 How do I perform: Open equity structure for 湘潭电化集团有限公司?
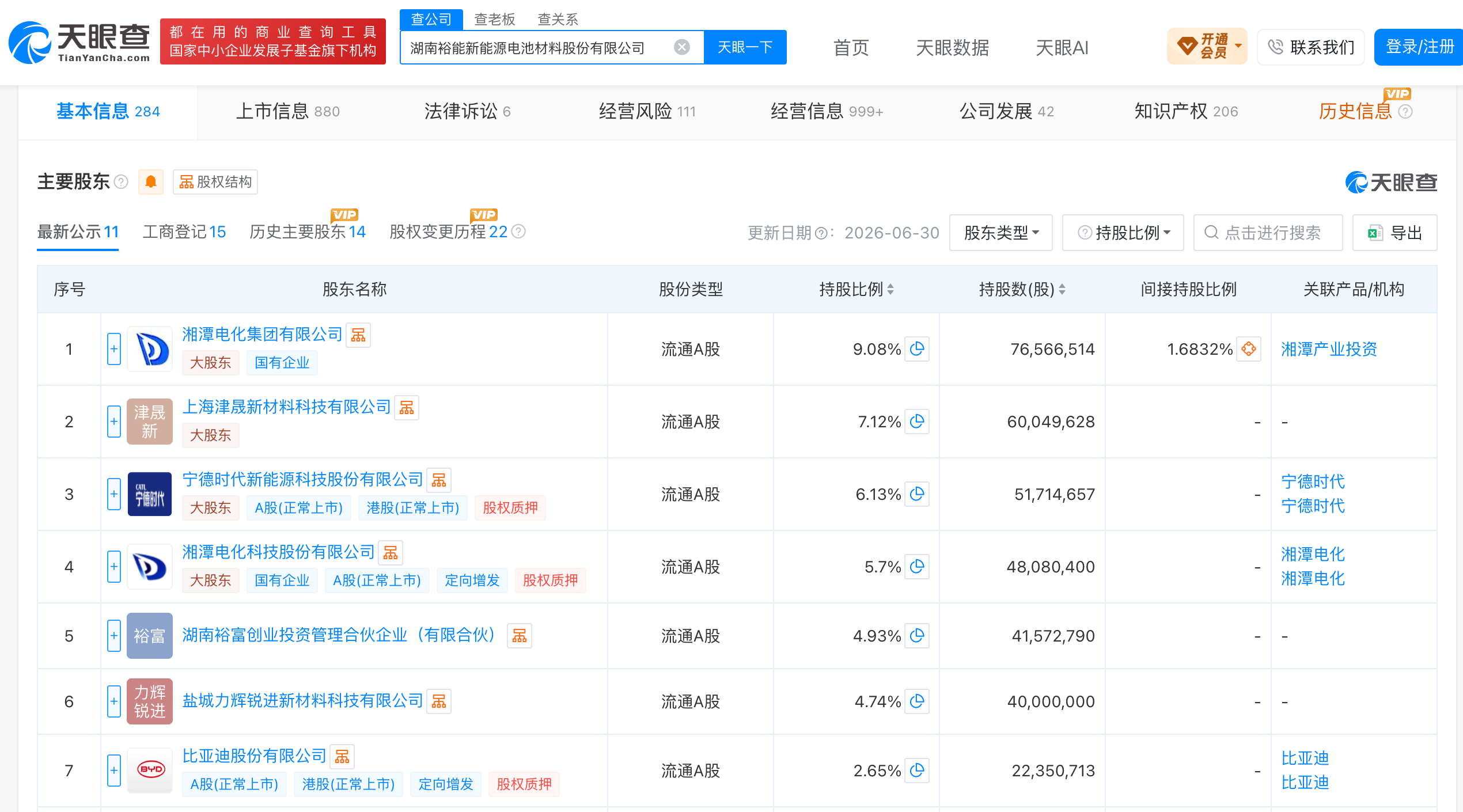pos(358,335)
